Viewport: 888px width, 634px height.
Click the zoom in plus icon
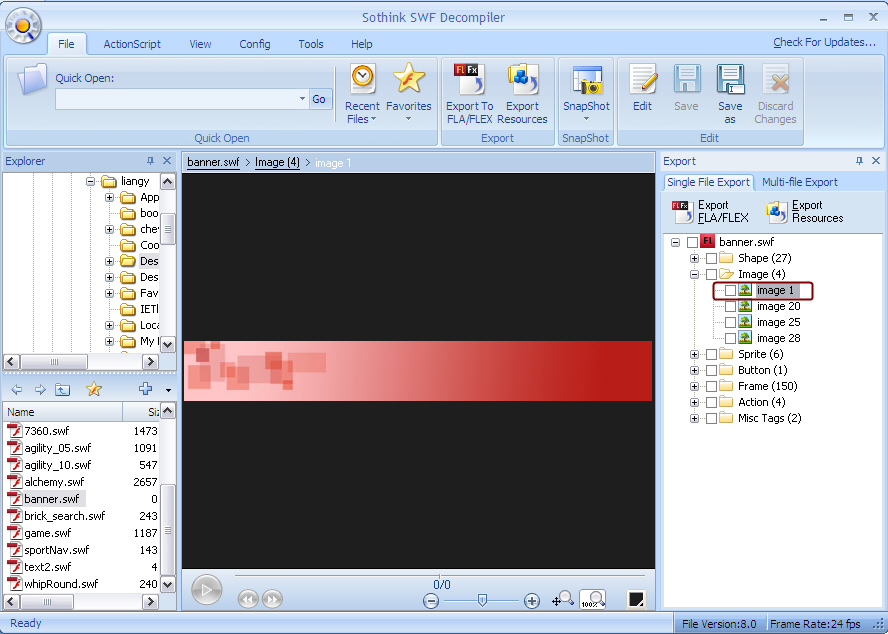[532, 601]
